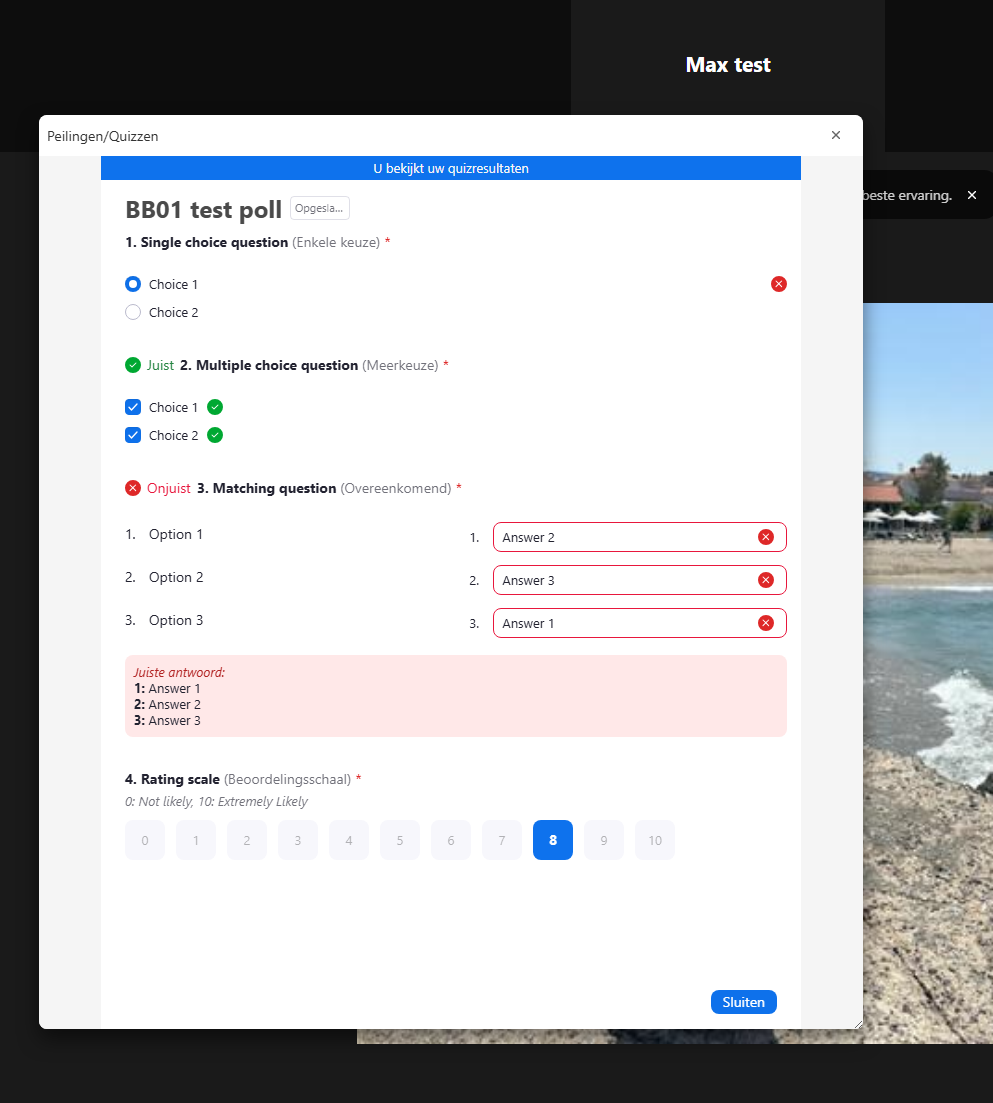Click the red X icon beside Choice 1
Viewport: 993px width, 1103px height.
click(779, 284)
